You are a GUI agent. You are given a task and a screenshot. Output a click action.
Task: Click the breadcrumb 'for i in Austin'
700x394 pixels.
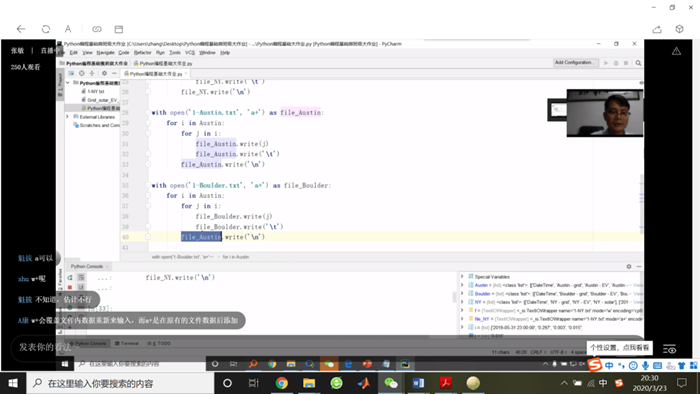[x=236, y=257]
